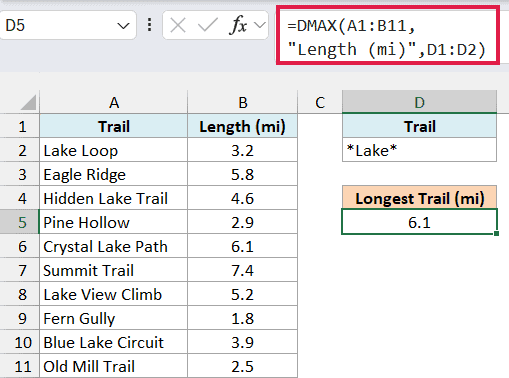Screen dimensions: 509x378
Task: Click the Longest Trail (mi) header cell
Action: 419,198
